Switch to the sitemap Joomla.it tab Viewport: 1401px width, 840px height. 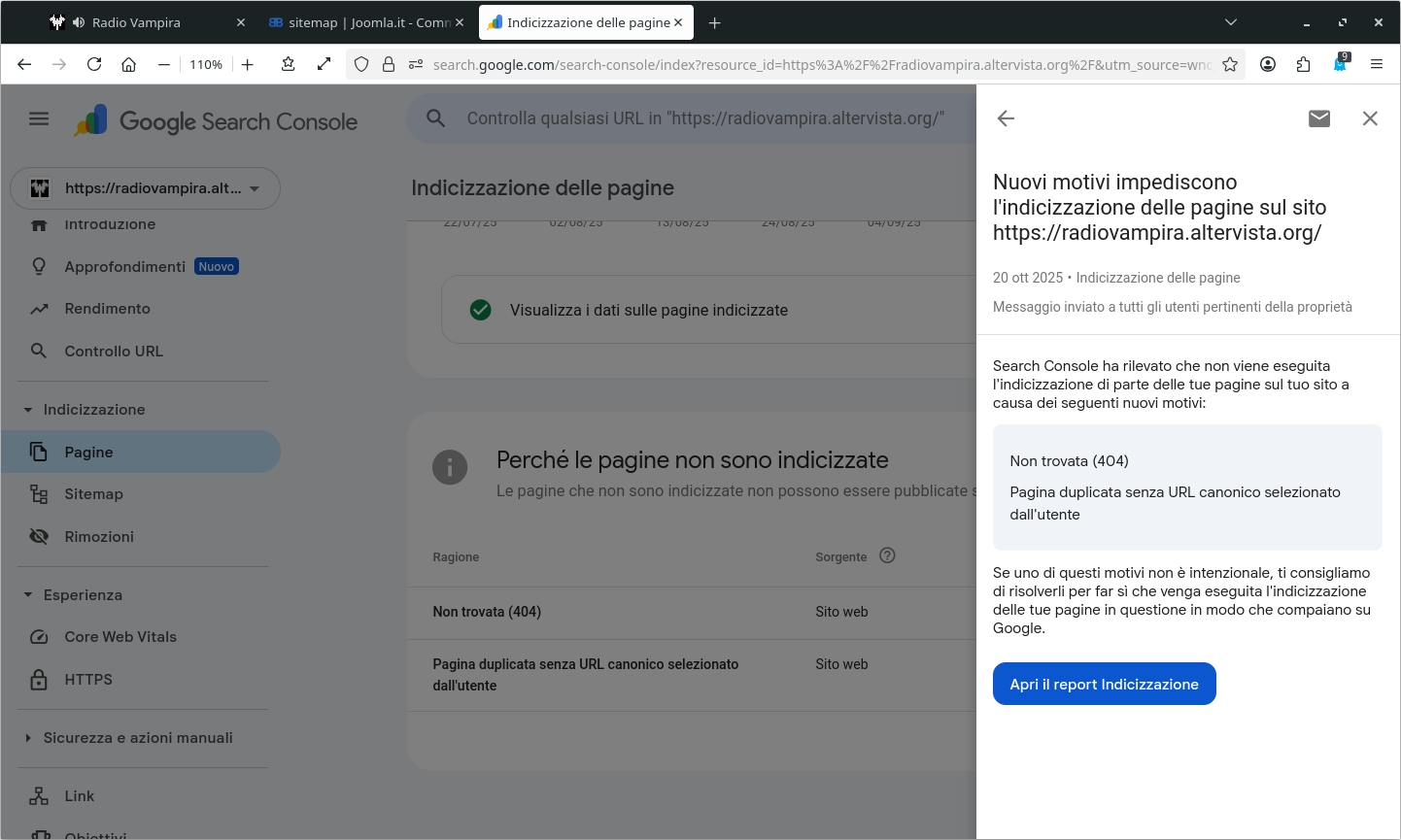(359, 22)
